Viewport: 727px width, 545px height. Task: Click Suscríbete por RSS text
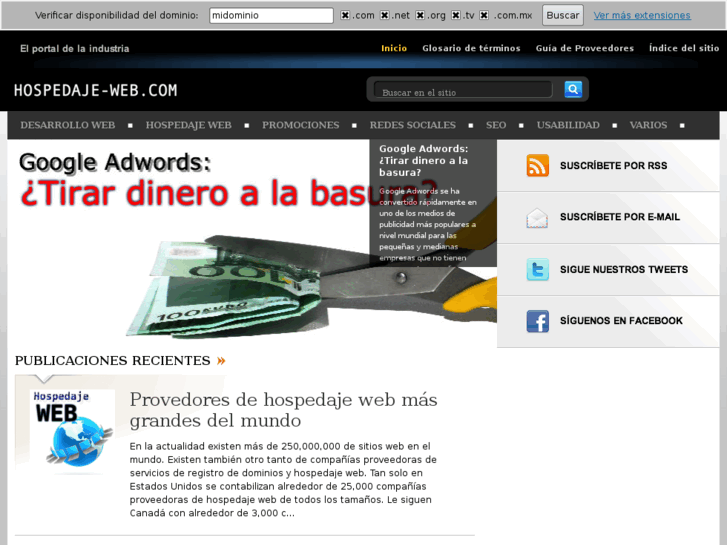pos(613,166)
